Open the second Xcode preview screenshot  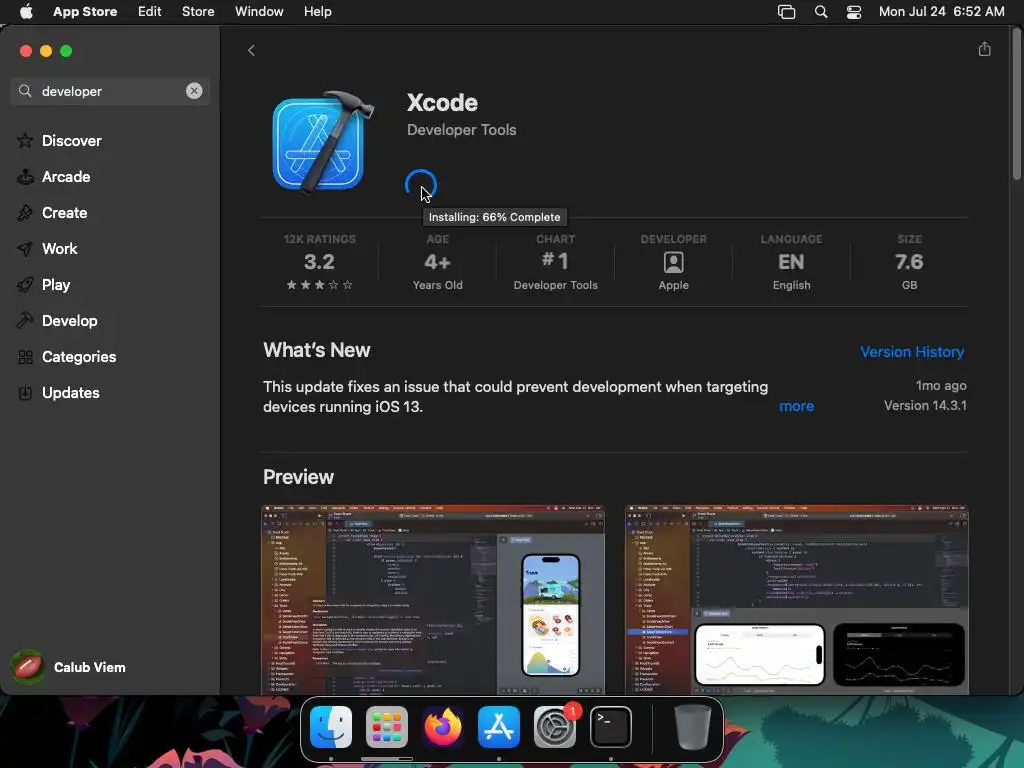(x=796, y=600)
